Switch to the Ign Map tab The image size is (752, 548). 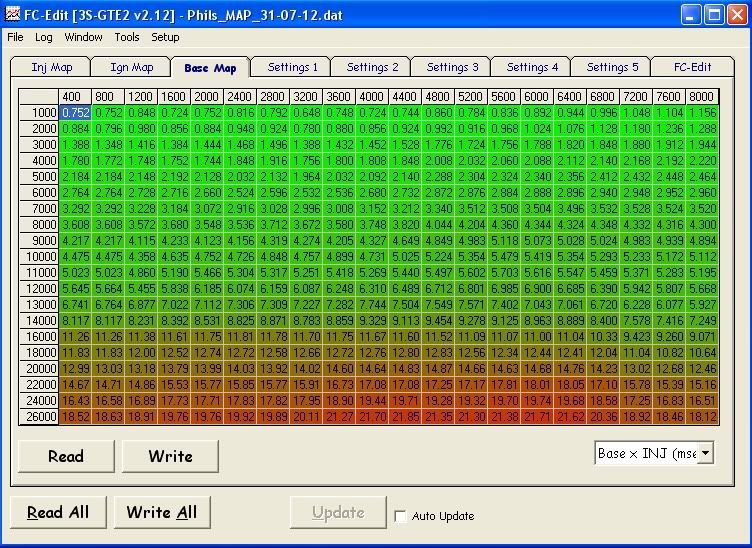coord(131,67)
